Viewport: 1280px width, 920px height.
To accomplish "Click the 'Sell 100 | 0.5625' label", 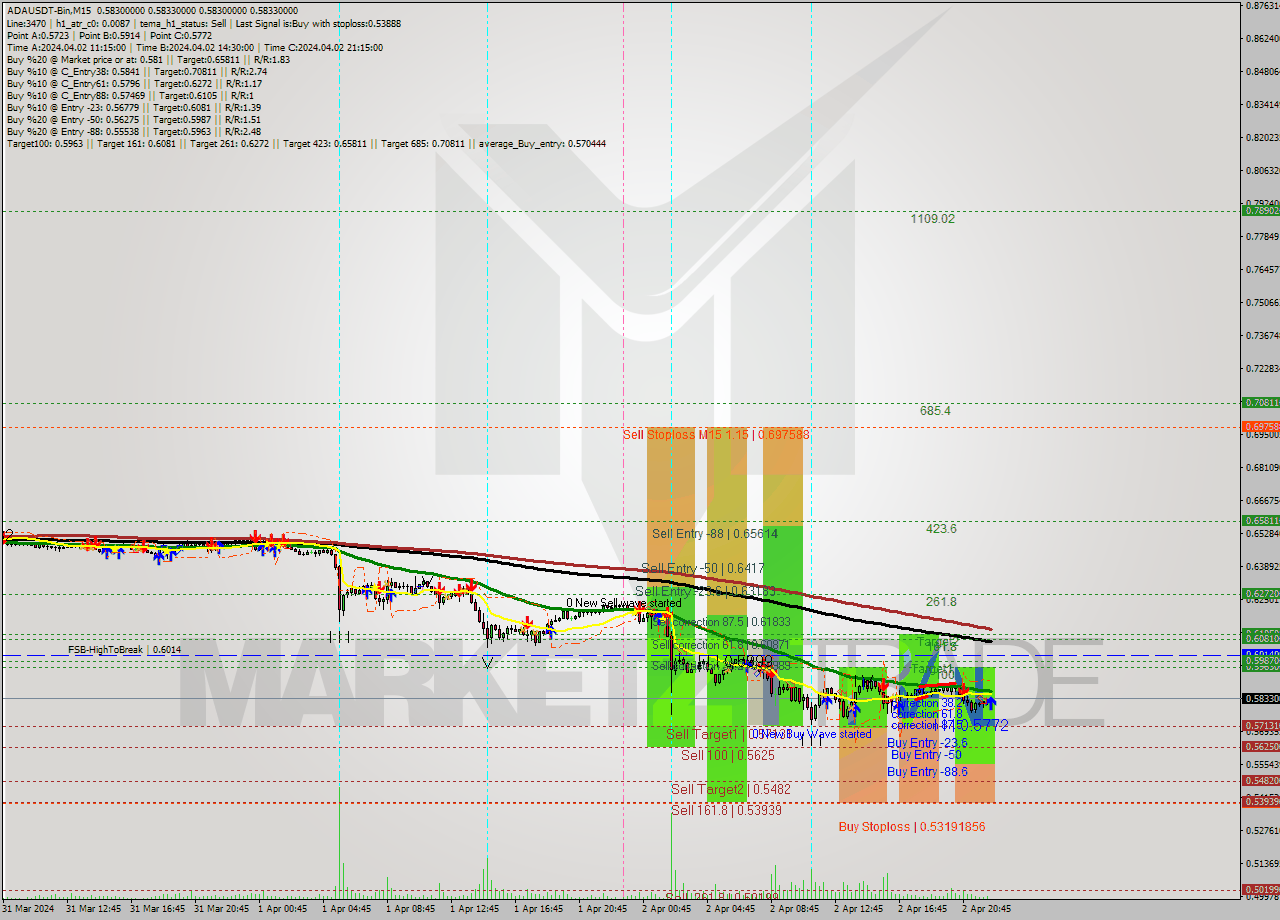I will tap(728, 755).
